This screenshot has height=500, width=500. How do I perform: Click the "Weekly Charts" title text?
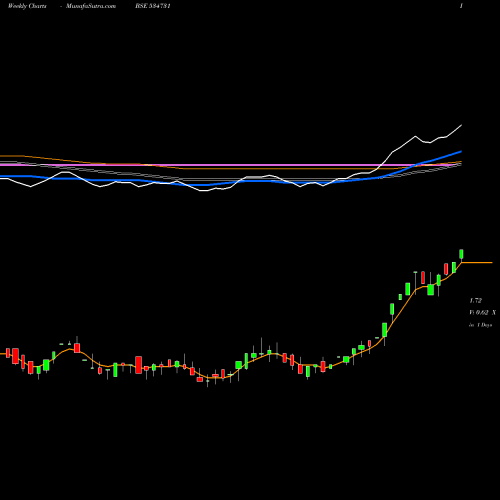click(x=27, y=6)
